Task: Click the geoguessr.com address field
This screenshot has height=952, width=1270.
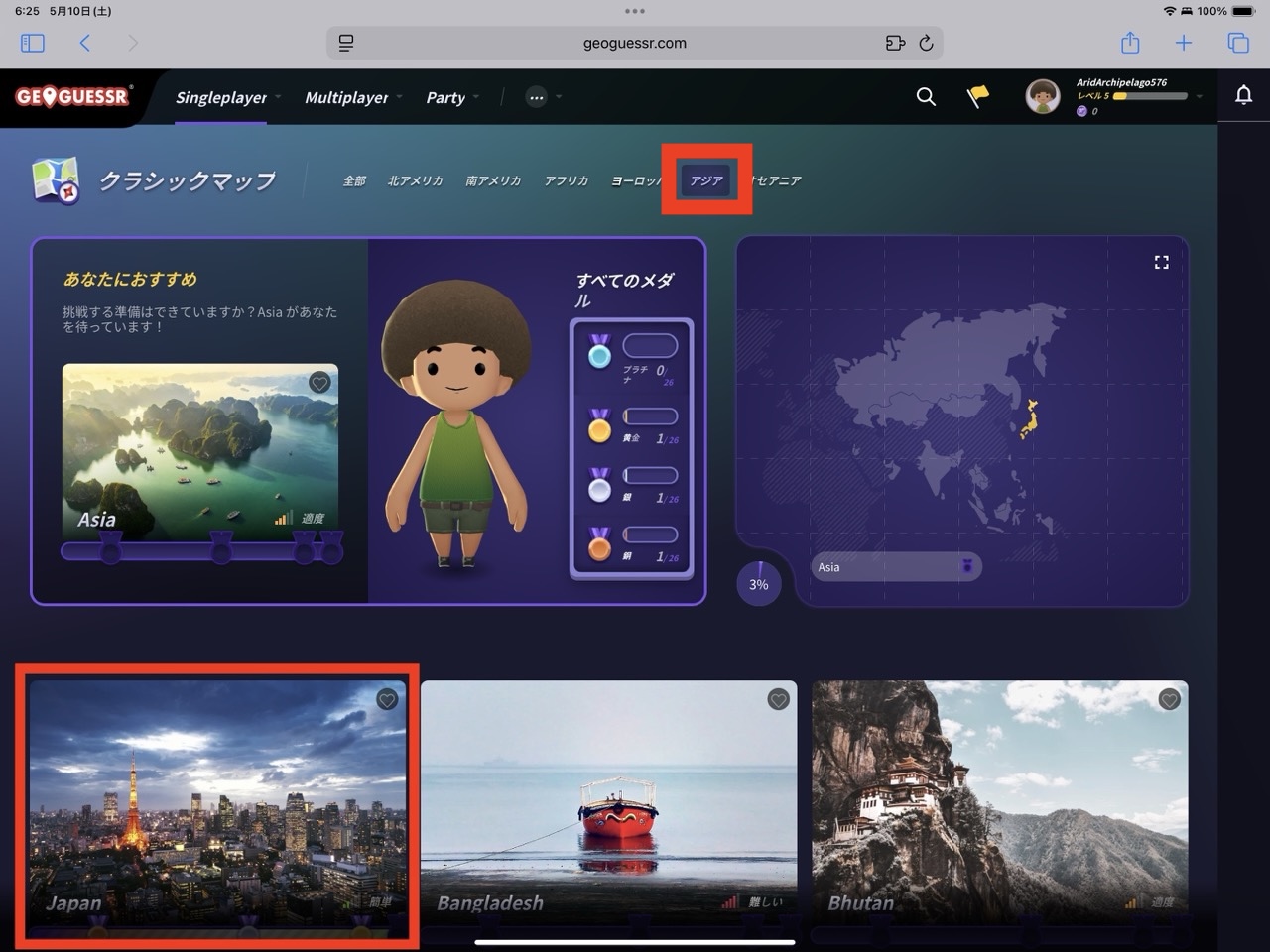Action: click(635, 43)
